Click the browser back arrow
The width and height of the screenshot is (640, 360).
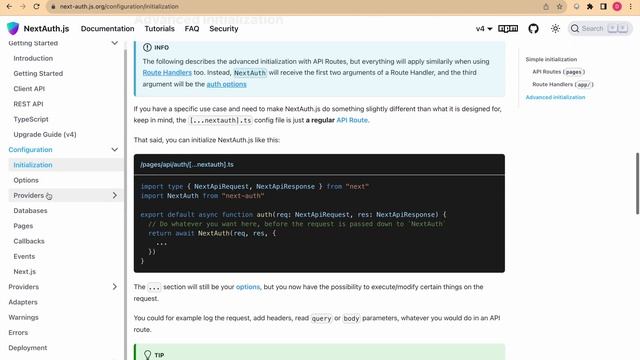[9, 7]
